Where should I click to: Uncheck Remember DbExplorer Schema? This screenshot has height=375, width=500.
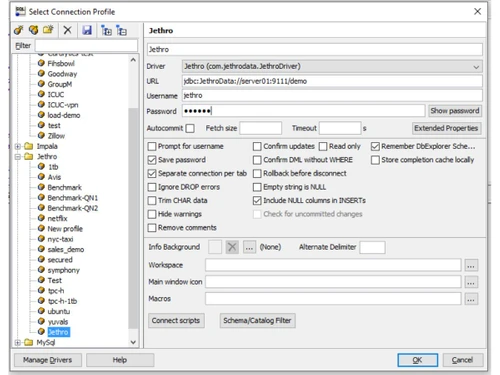(x=375, y=146)
